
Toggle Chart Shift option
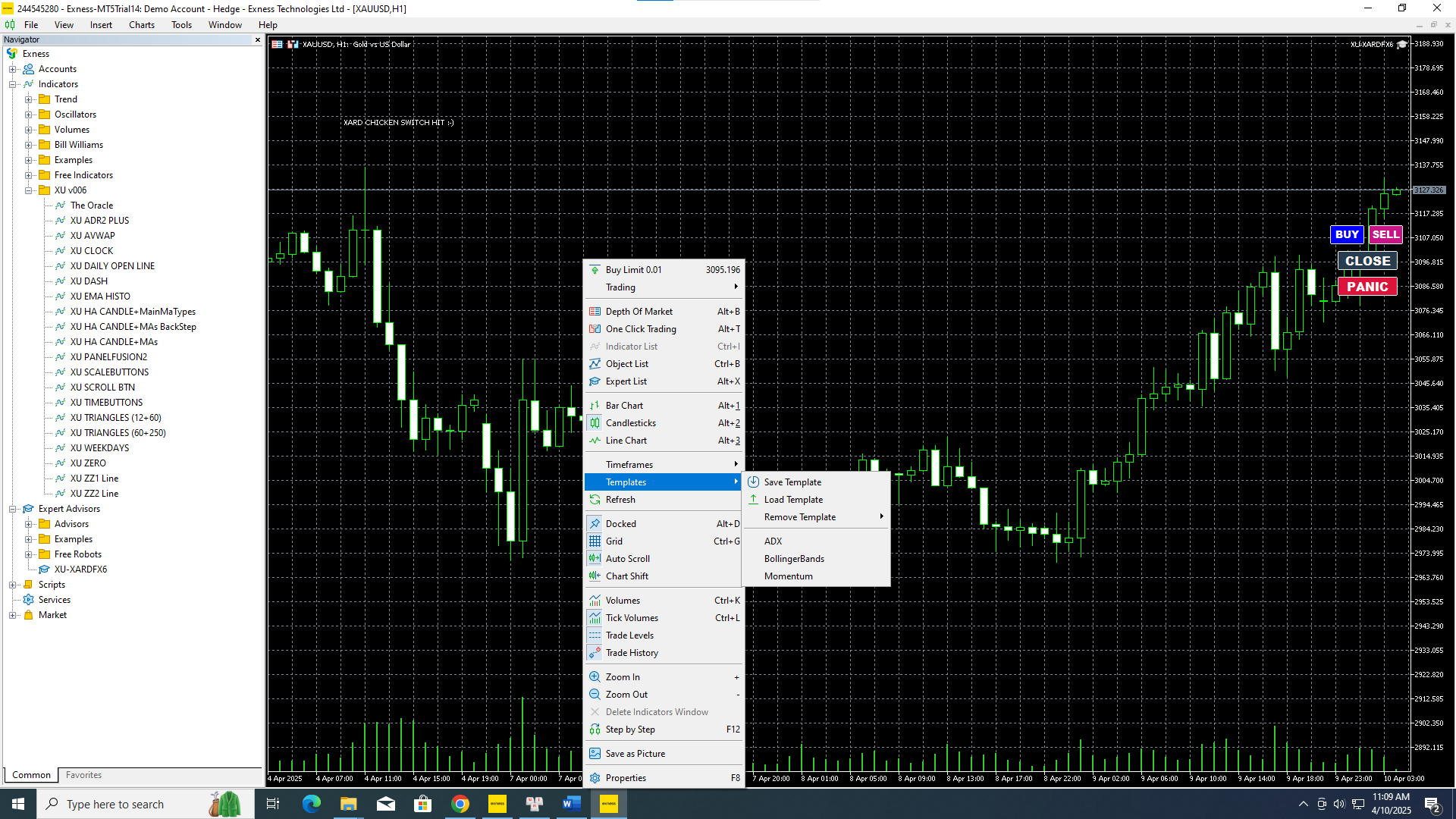pyautogui.click(x=626, y=576)
